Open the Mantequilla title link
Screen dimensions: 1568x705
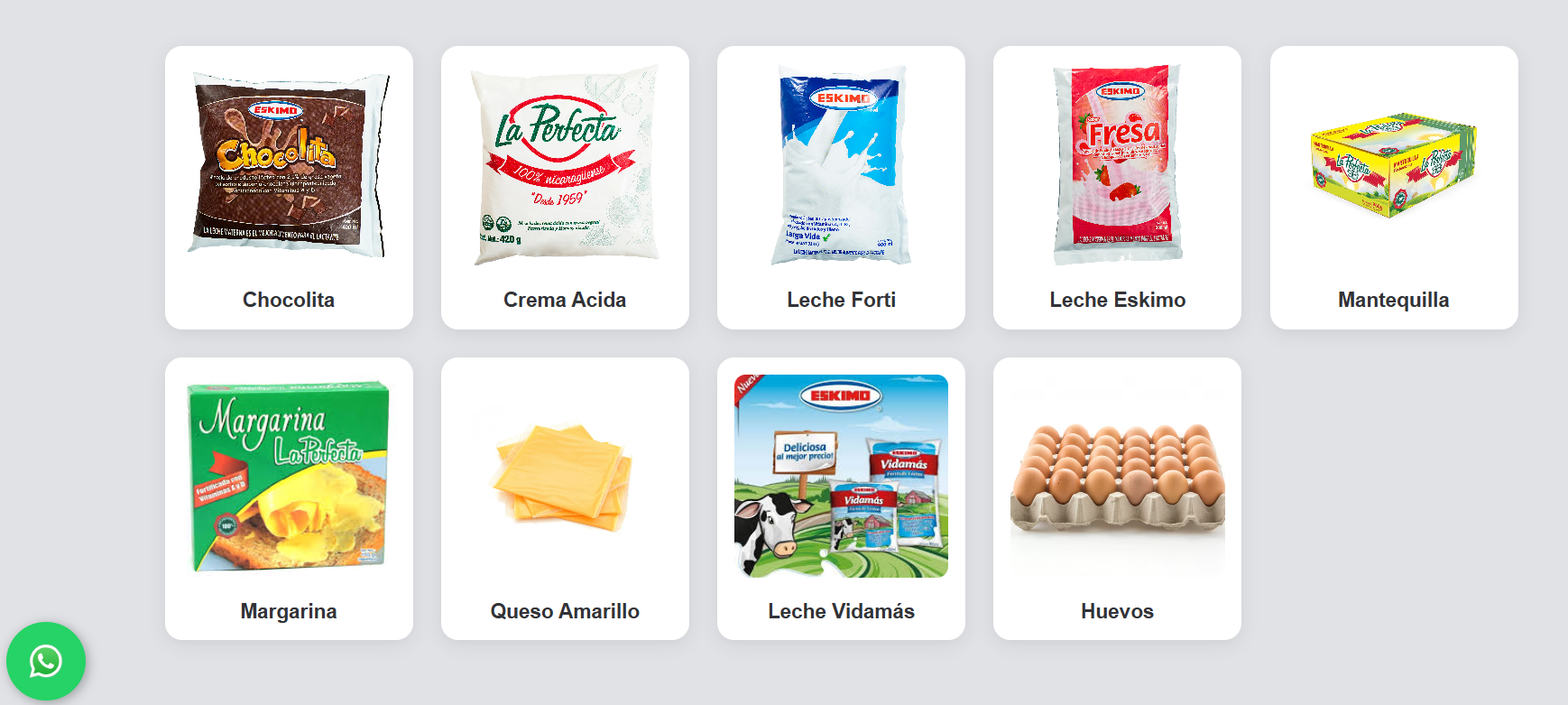click(1394, 300)
